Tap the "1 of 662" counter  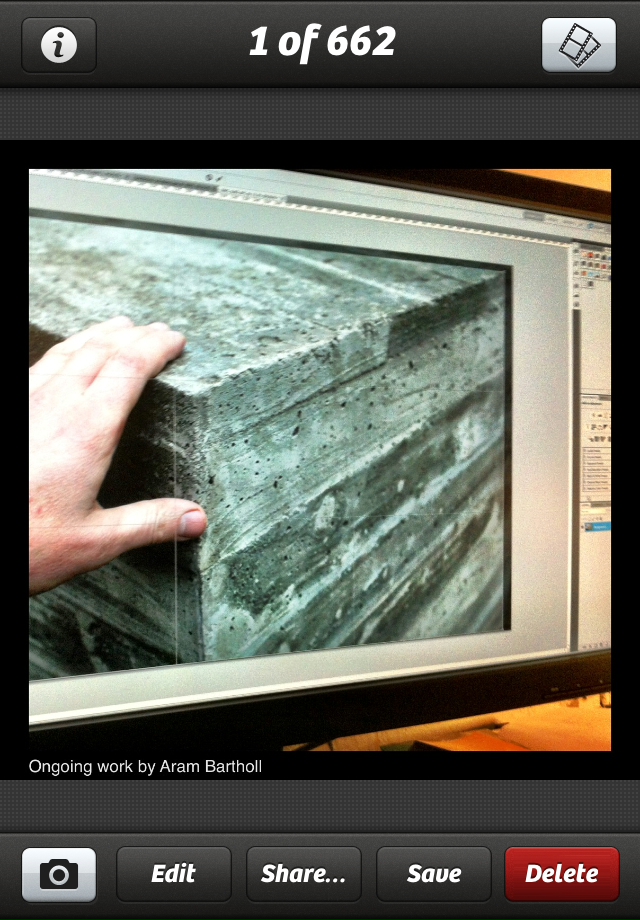point(322,43)
